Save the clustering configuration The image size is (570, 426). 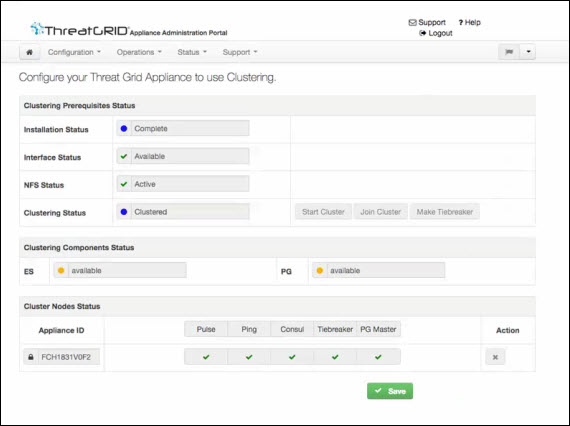pos(390,391)
